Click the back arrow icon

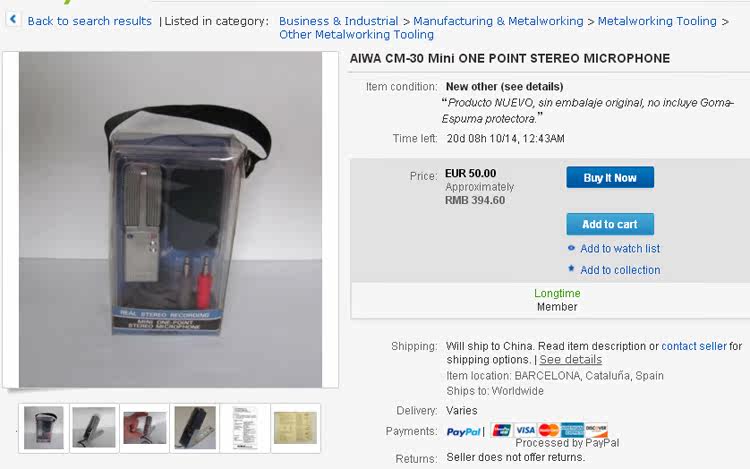[x=13, y=19]
